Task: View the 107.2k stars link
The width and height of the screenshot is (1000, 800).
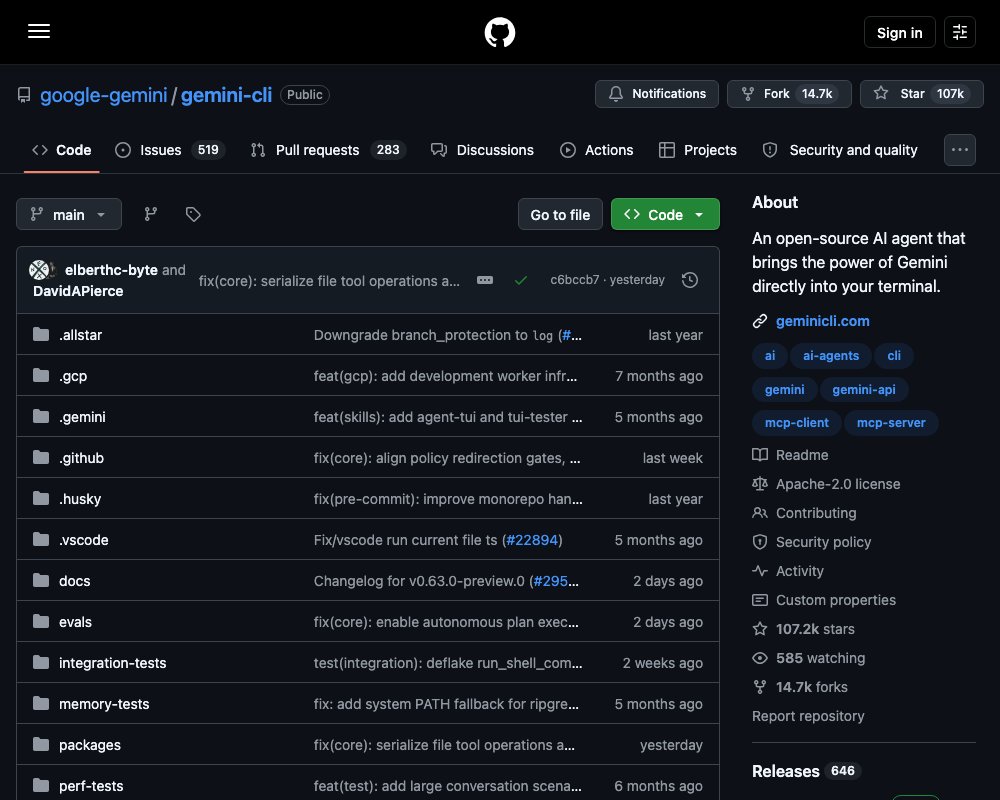Action: click(x=803, y=629)
